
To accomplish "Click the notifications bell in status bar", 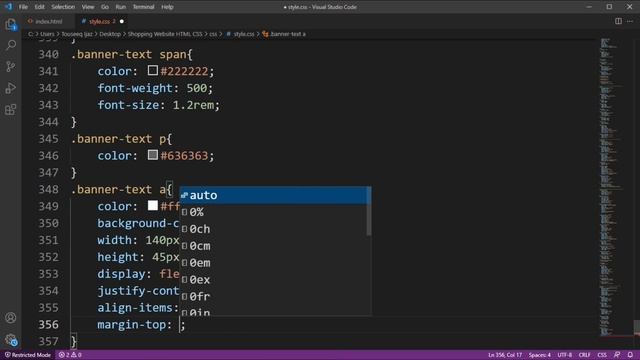I will [x=630, y=355].
